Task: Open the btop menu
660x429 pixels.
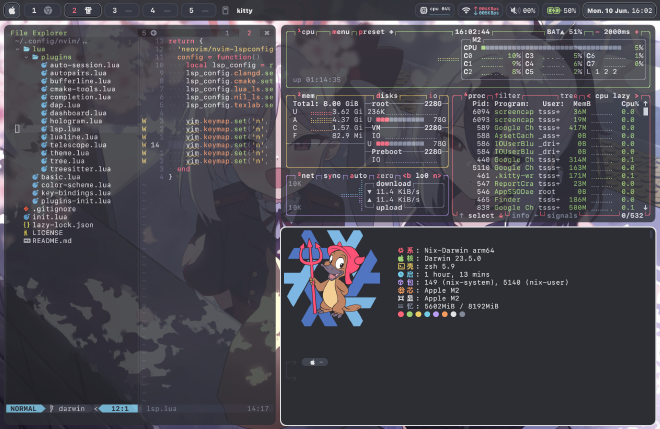Action: pos(341,32)
